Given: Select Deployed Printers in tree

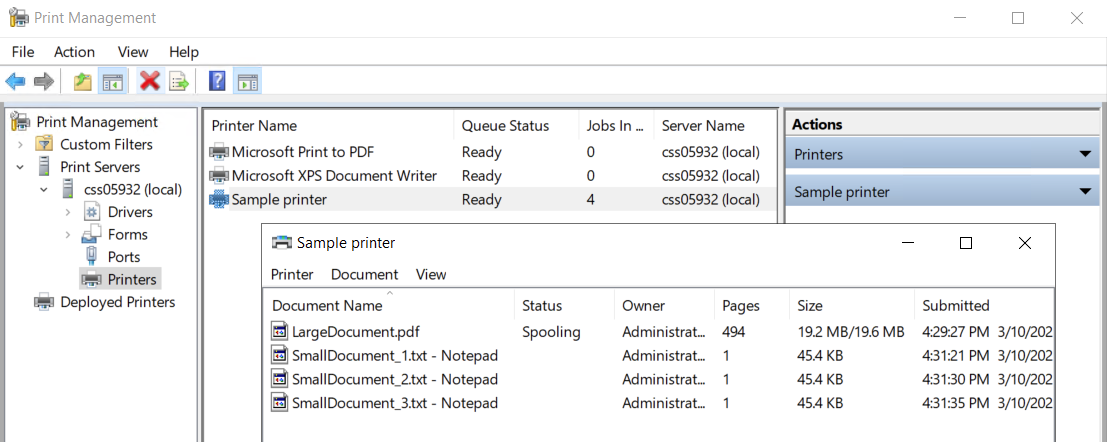Looking at the screenshot, I should 117,302.
